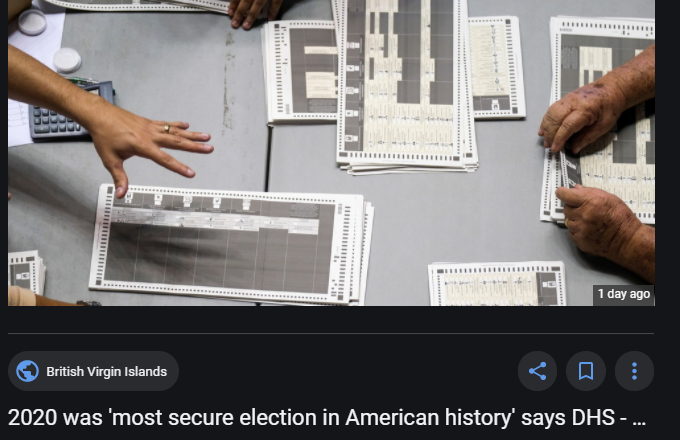
Task: Click the divider line below the photo
Action: (331, 333)
